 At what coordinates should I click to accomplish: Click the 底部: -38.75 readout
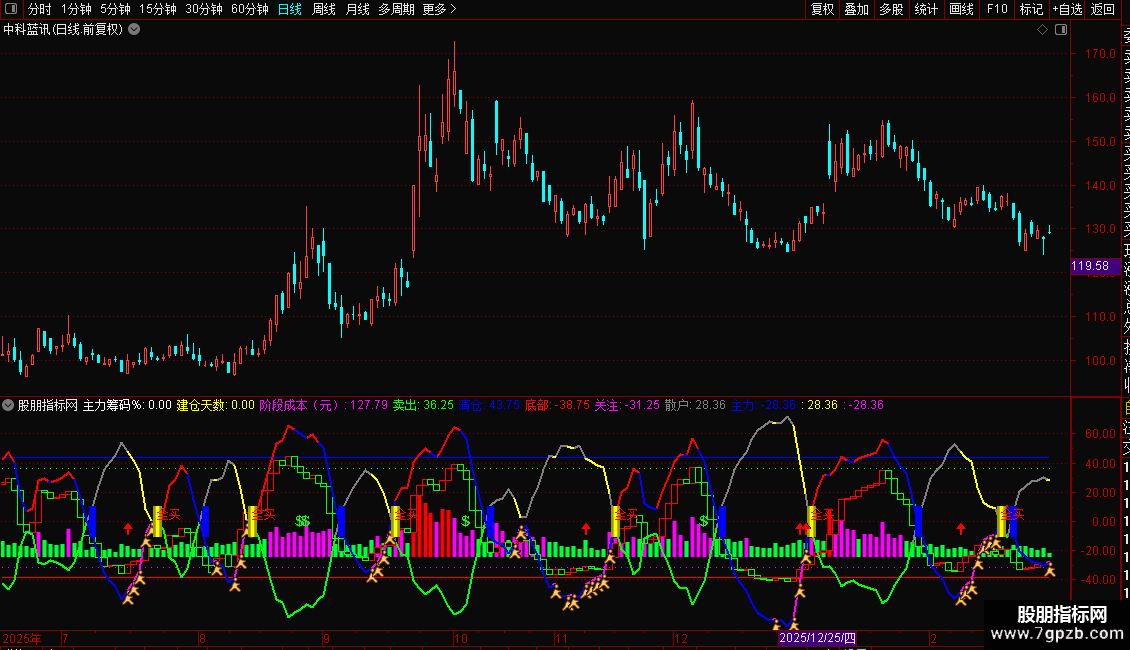click(x=557, y=405)
